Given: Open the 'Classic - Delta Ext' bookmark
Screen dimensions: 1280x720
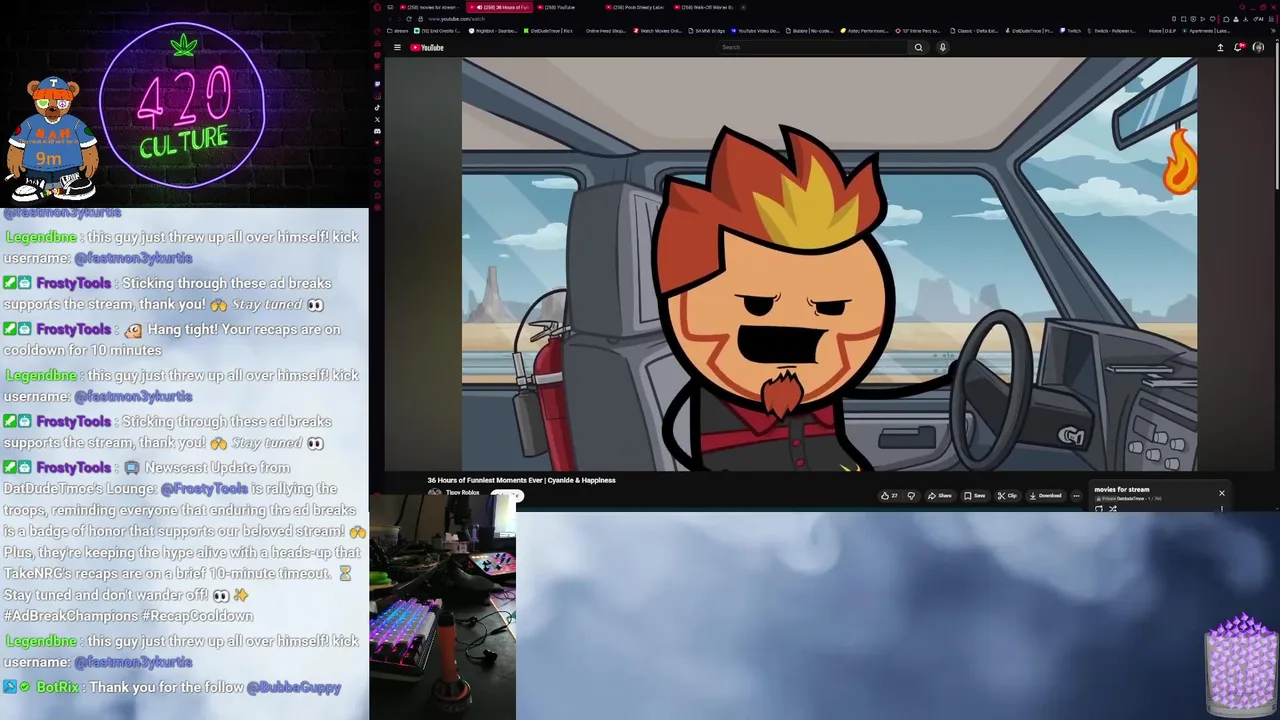Looking at the screenshot, I should (x=973, y=31).
